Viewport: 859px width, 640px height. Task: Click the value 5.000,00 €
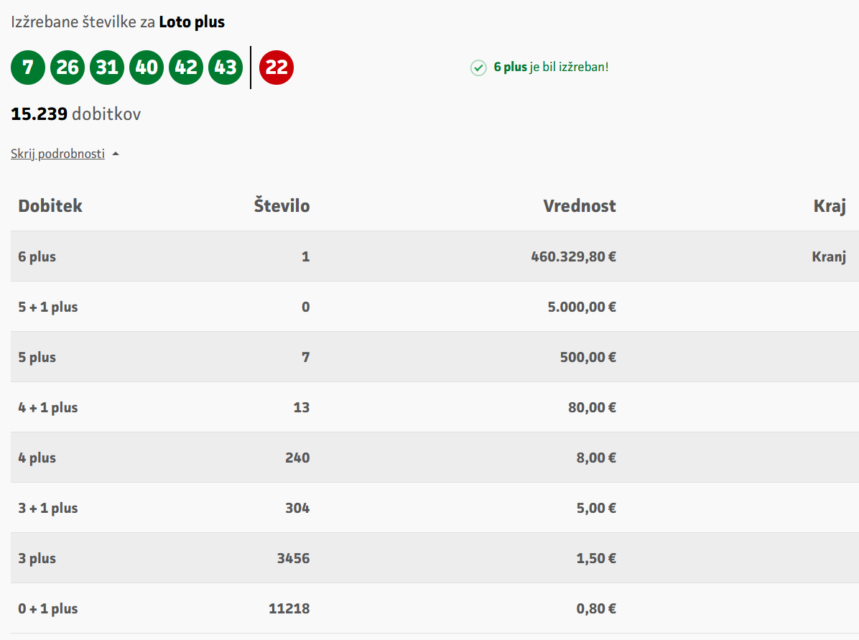click(x=582, y=307)
